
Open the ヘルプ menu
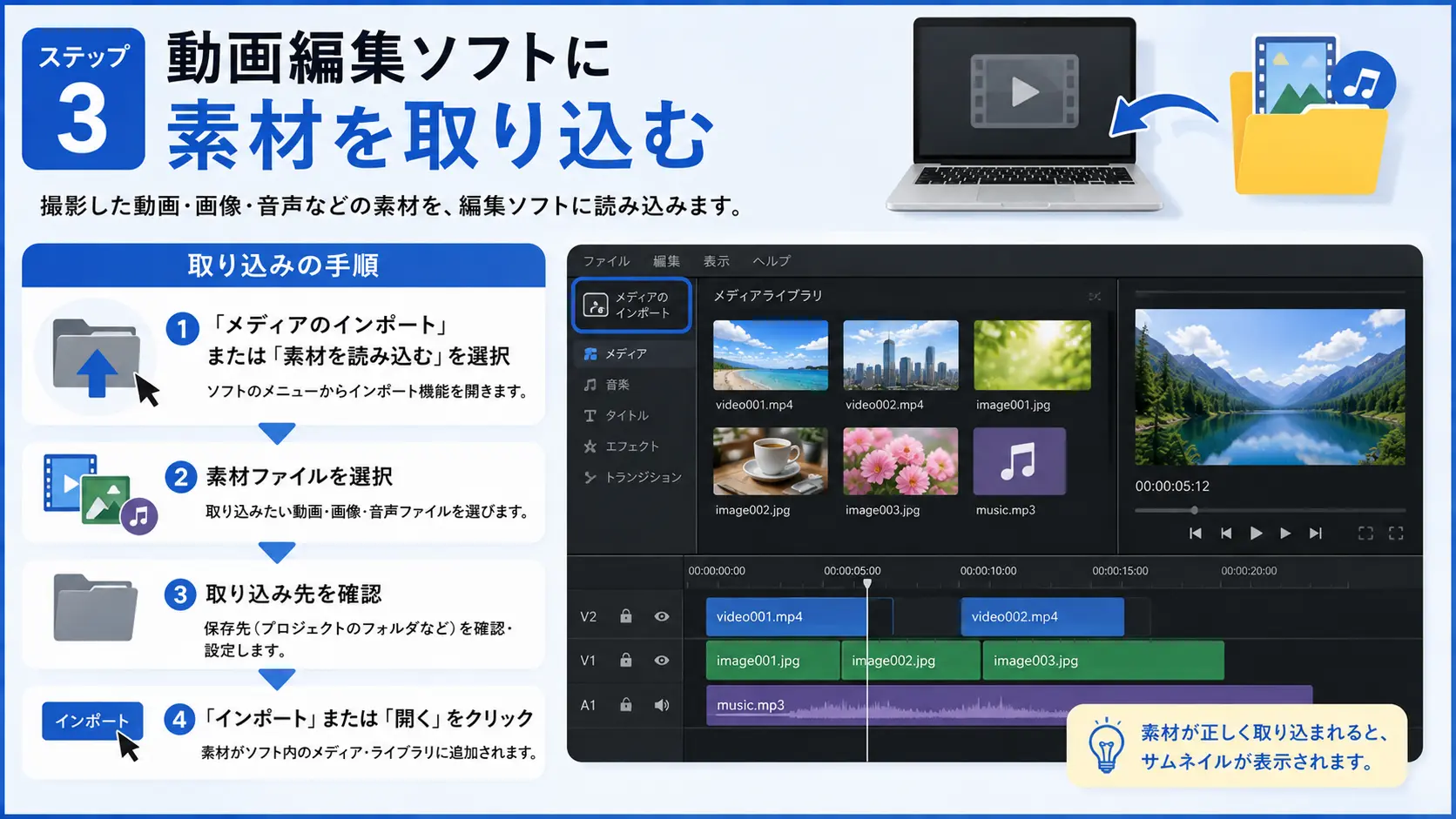772,261
